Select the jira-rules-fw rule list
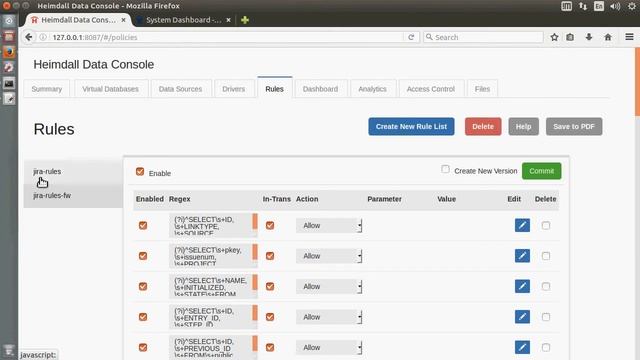 click(52, 196)
